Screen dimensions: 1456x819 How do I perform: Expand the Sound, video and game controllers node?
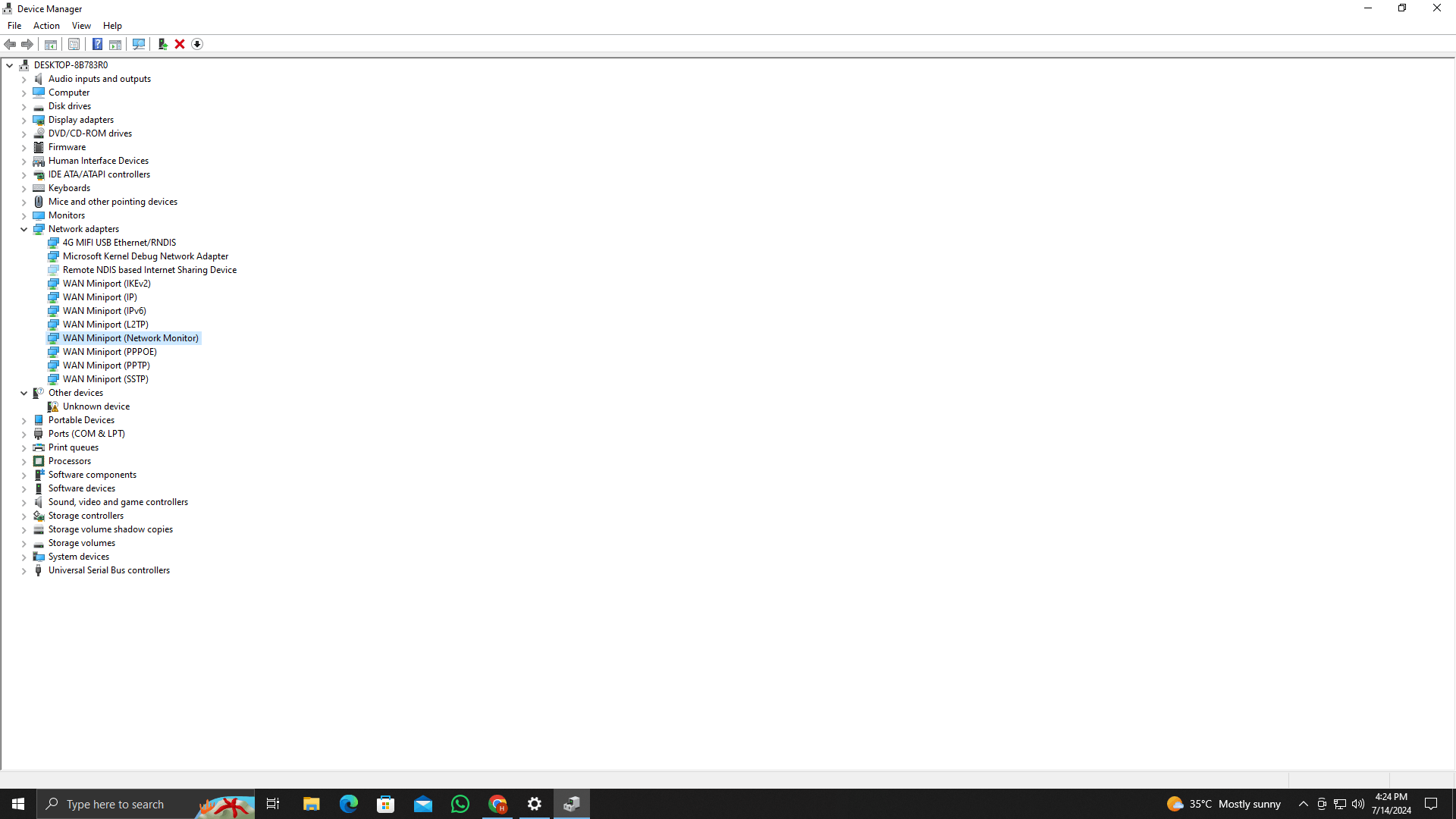point(24,502)
